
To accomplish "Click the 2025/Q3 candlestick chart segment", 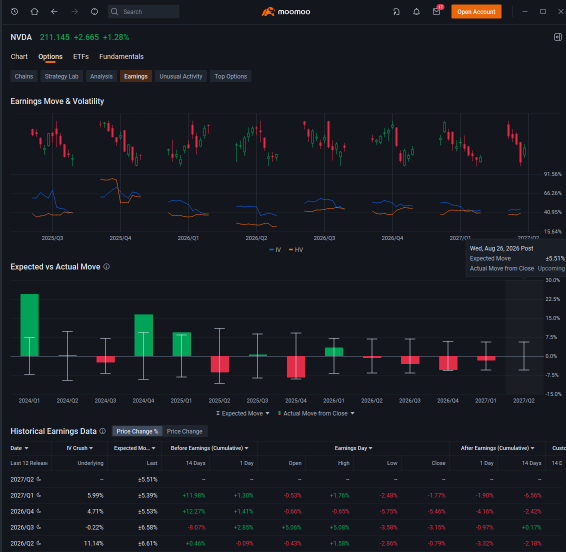I will click(x=52, y=144).
